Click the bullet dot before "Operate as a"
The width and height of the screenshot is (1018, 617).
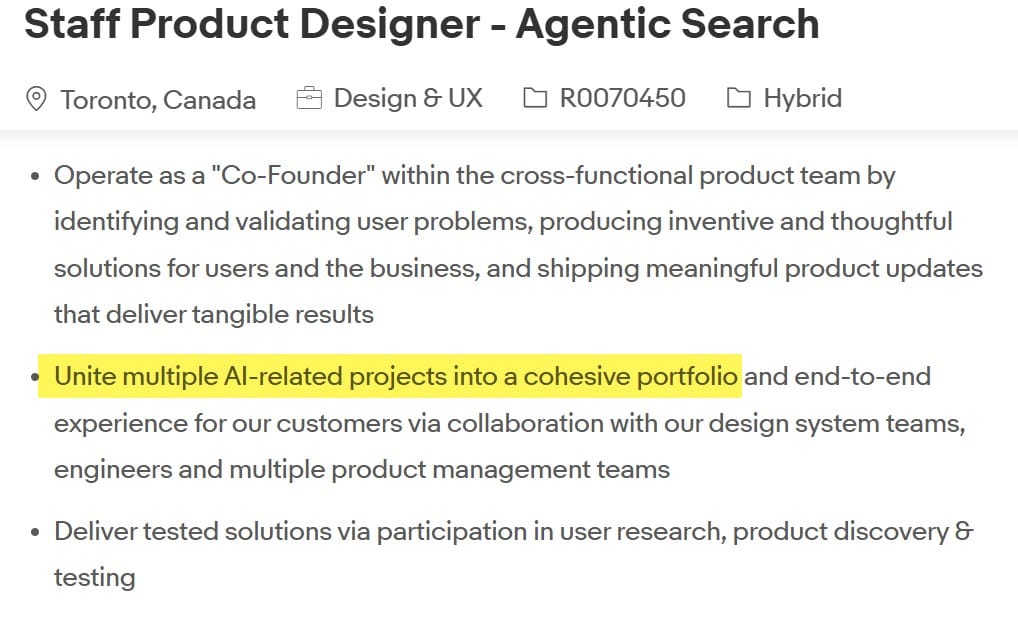[x=35, y=177]
